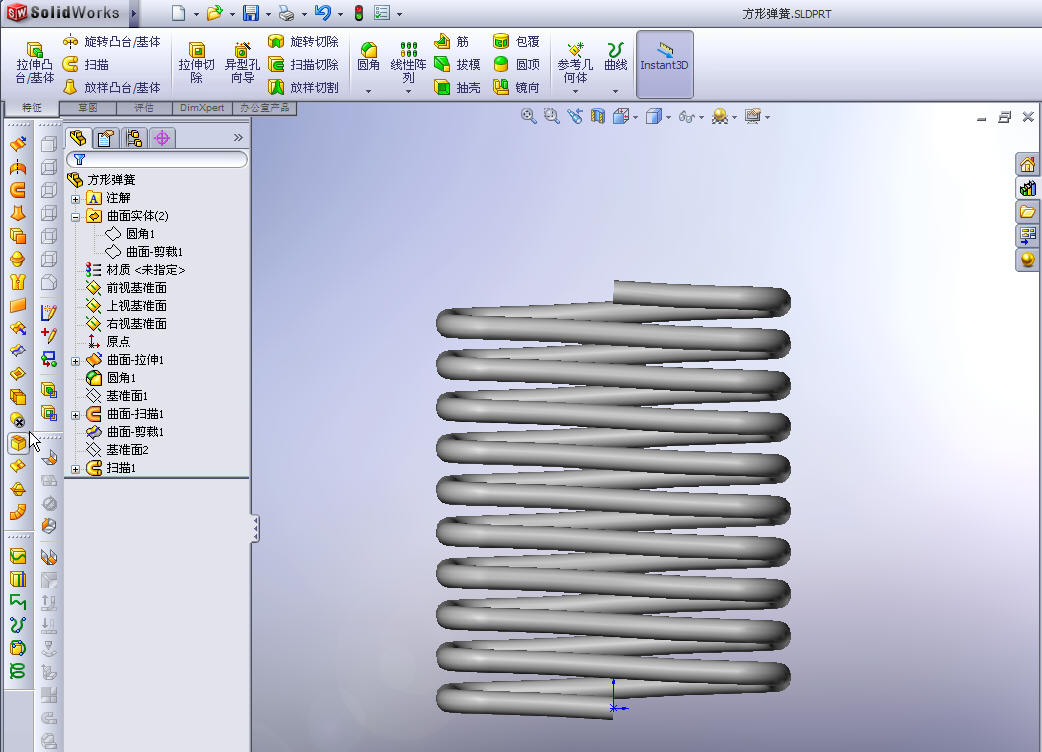Click the Appearances sphere icon in the task pane
1042x752 pixels.
[1027, 260]
